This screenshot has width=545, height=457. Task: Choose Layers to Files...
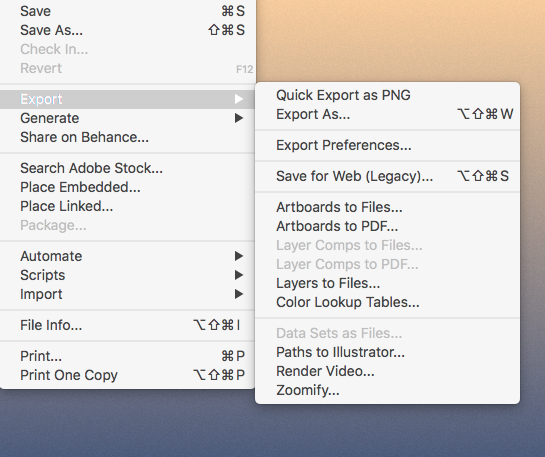[388, 283]
